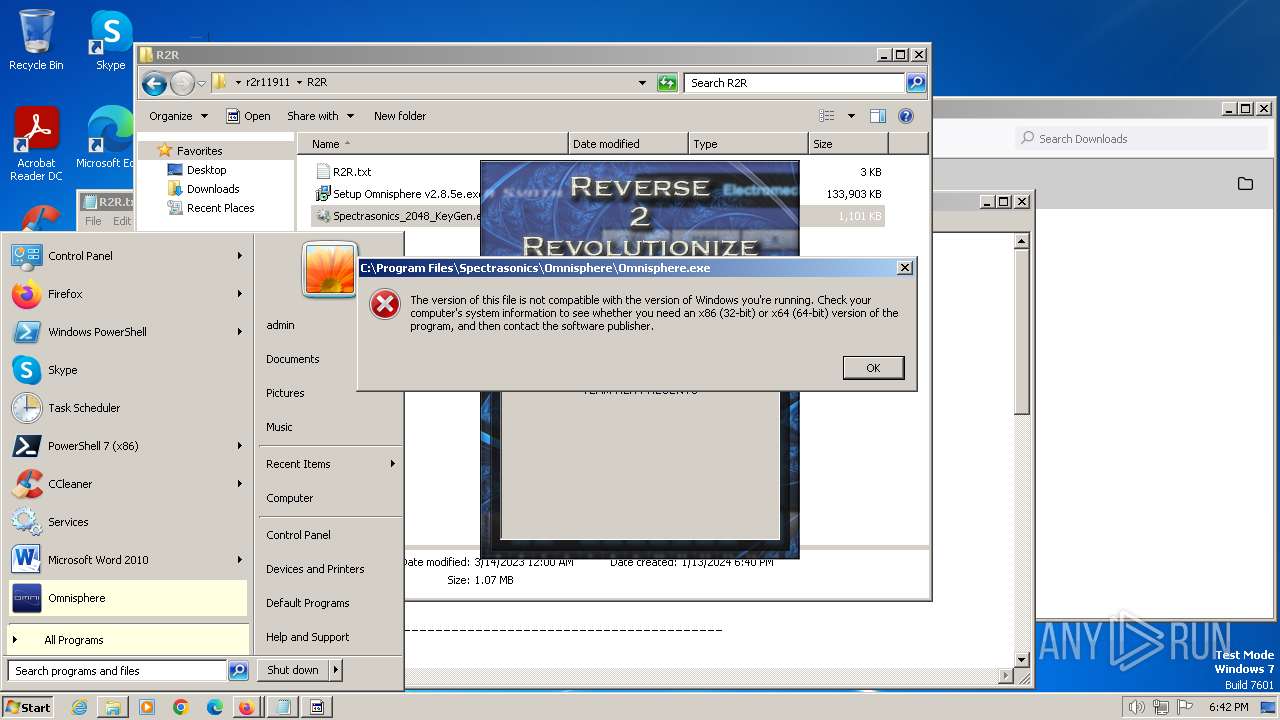
Task: Click the Search Downloads field in the background window
Action: (x=1140, y=139)
